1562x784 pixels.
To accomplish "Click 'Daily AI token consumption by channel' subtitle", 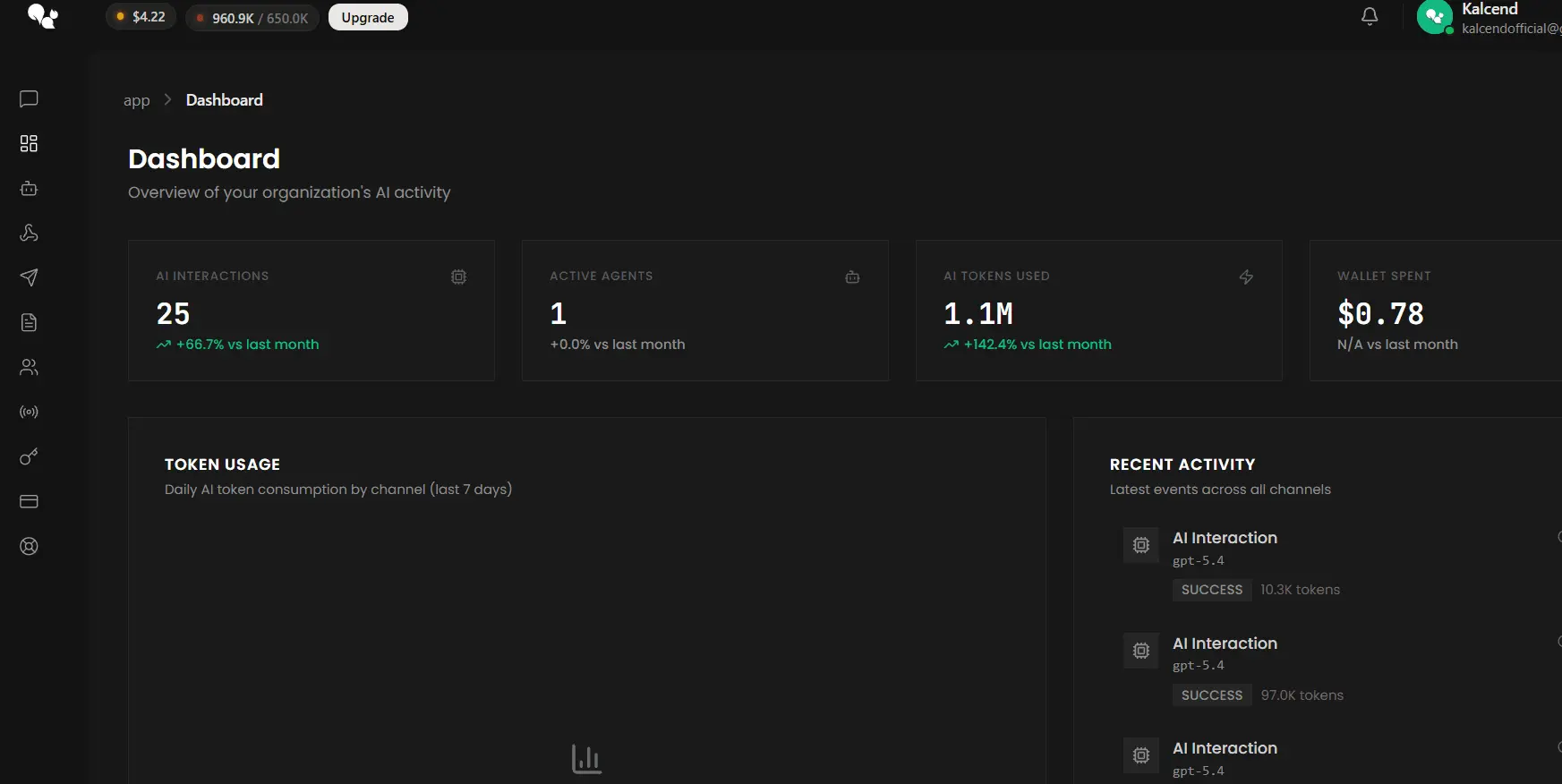I will pyautogui.click(x=338, y=490).
